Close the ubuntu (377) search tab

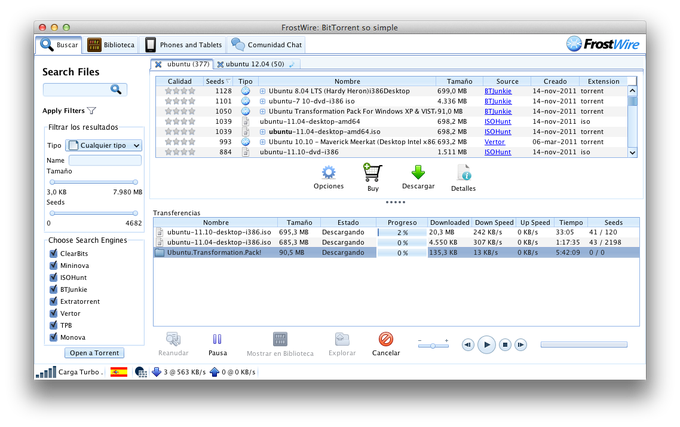pos(158,64)
